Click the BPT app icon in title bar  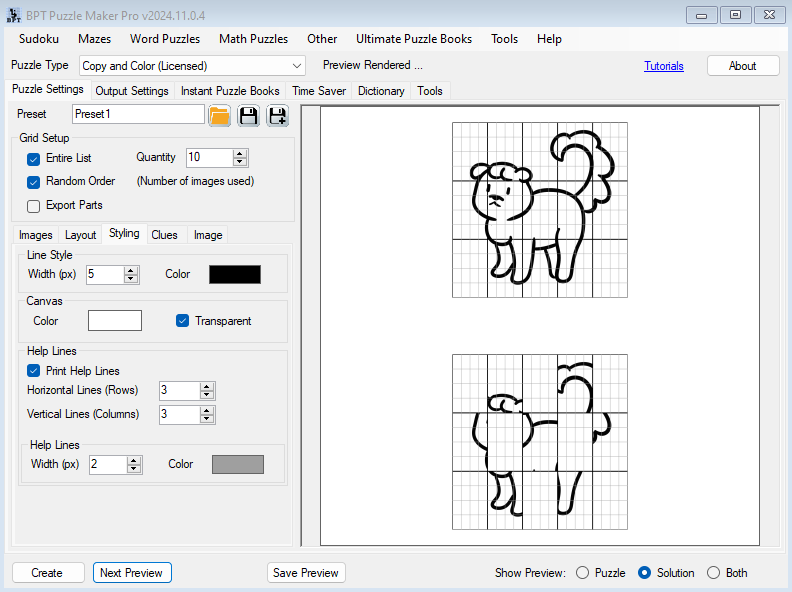14,15
